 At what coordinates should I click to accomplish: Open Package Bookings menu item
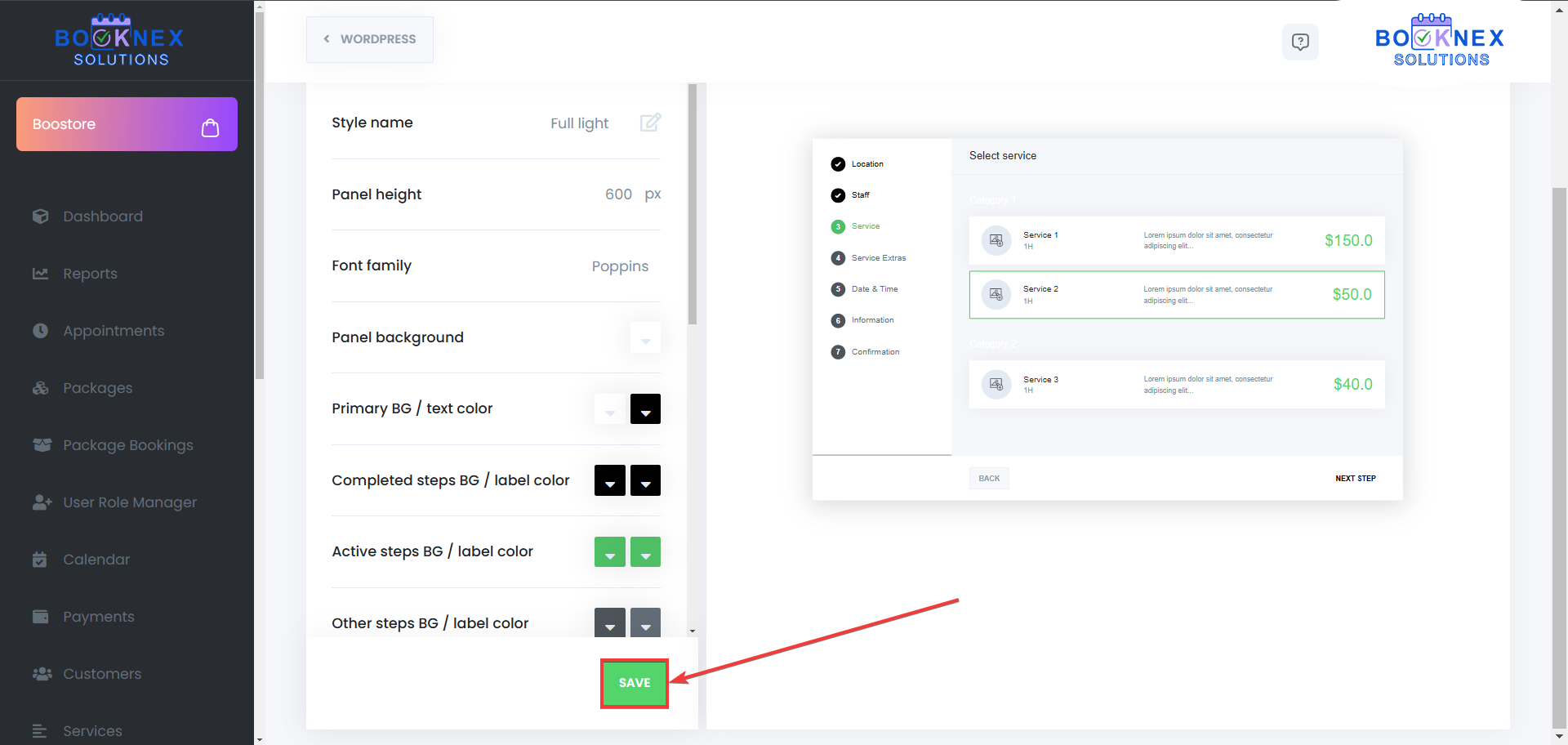(128, 445)
